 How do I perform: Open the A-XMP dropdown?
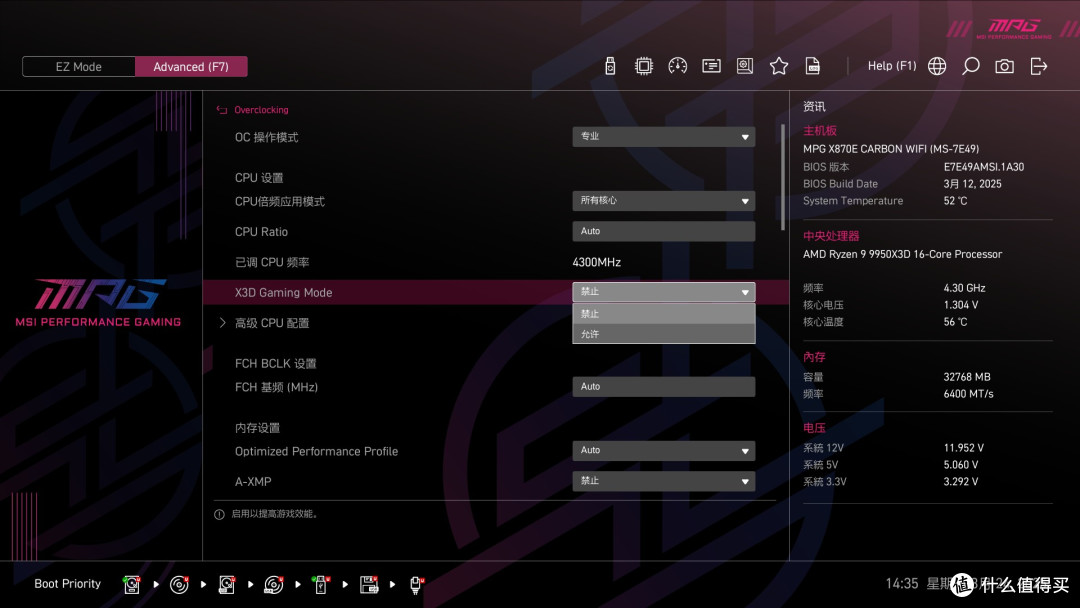coord(663,481)
